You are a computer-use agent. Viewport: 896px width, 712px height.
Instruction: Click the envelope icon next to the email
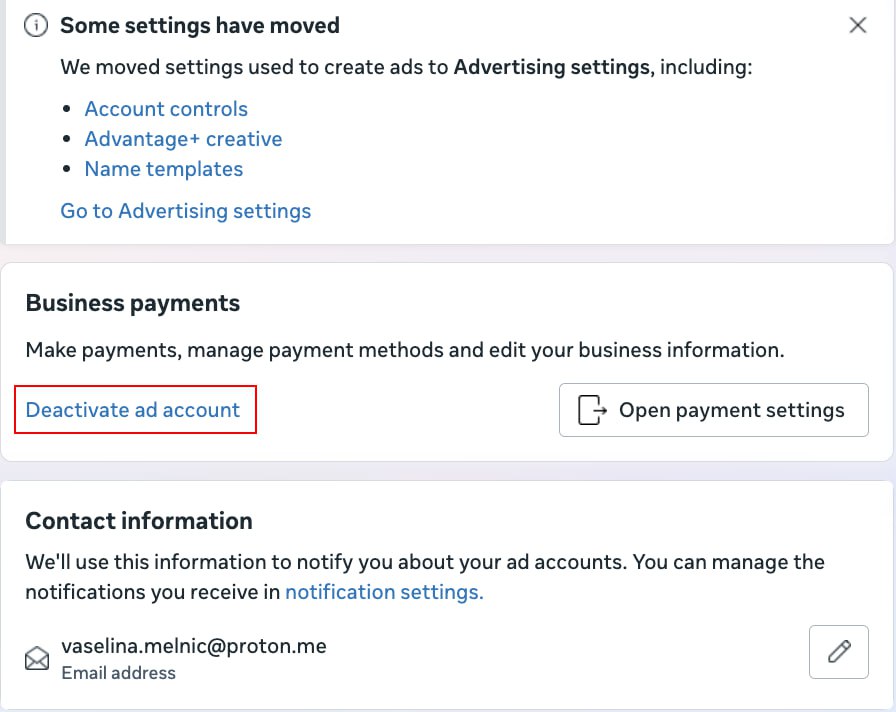coord(37,658)
